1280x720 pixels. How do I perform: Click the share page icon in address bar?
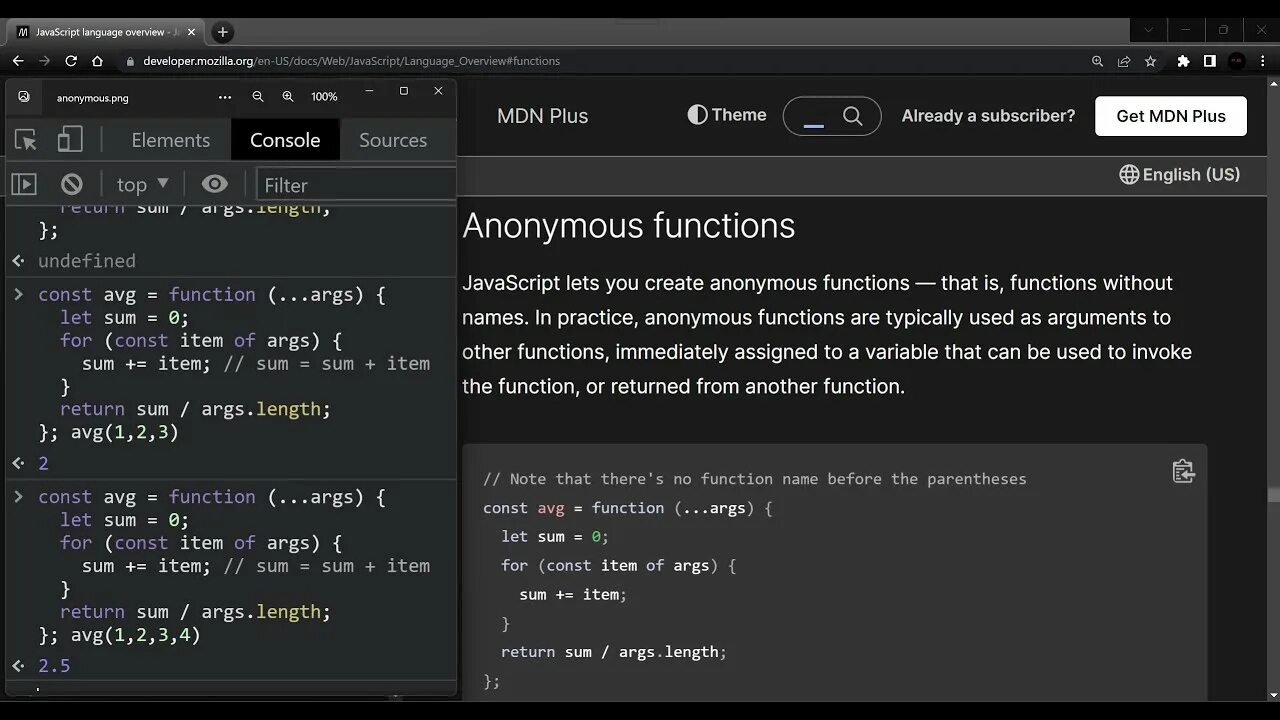[1124, 61]
